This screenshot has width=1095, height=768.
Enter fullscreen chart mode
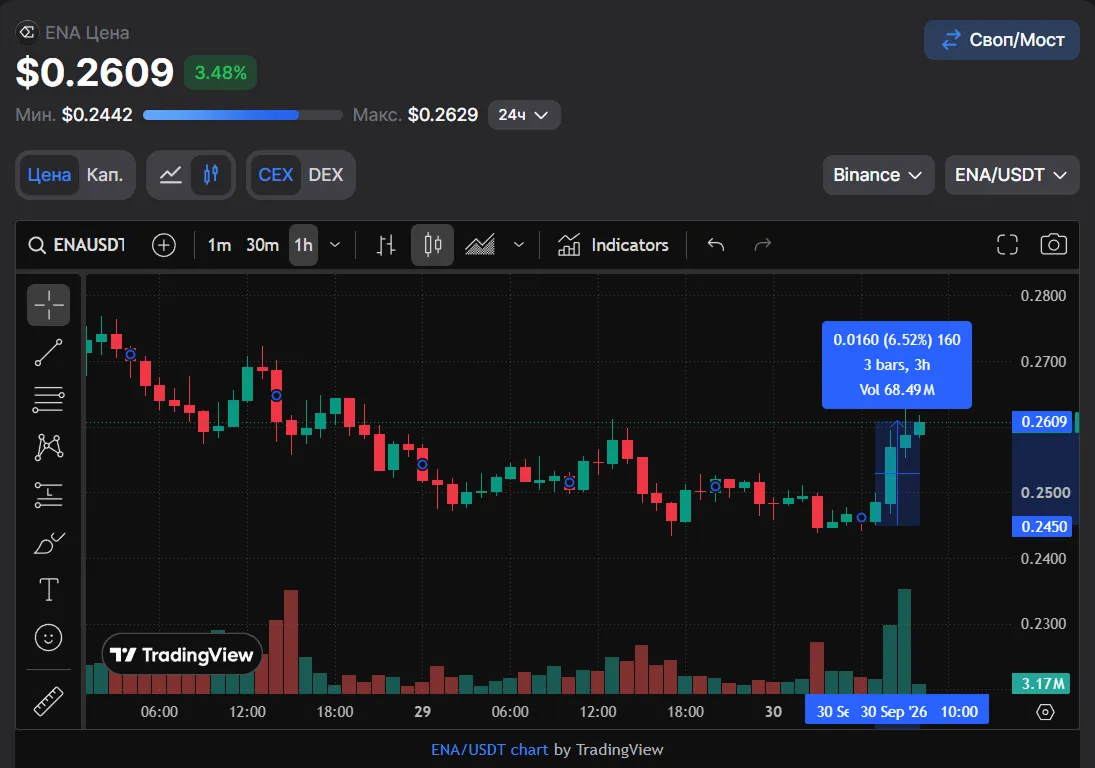pos(1007,244)
